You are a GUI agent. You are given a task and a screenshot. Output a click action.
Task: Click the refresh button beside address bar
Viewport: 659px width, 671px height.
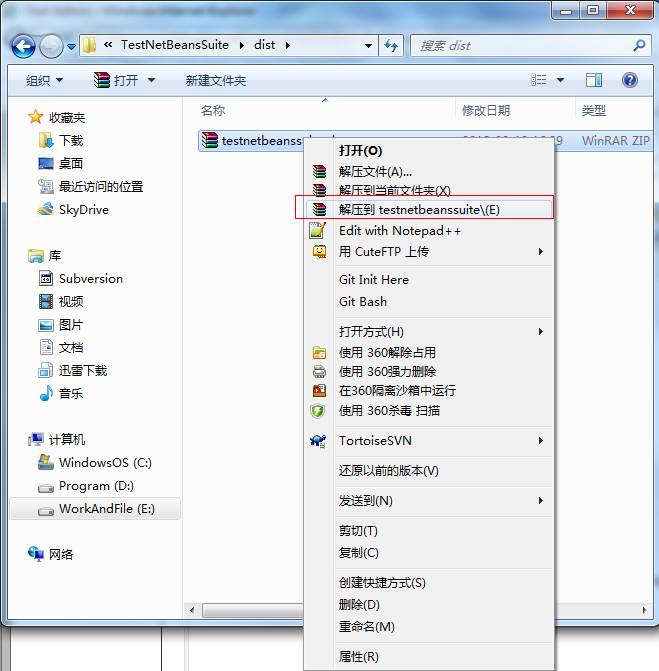pos(392,45)
